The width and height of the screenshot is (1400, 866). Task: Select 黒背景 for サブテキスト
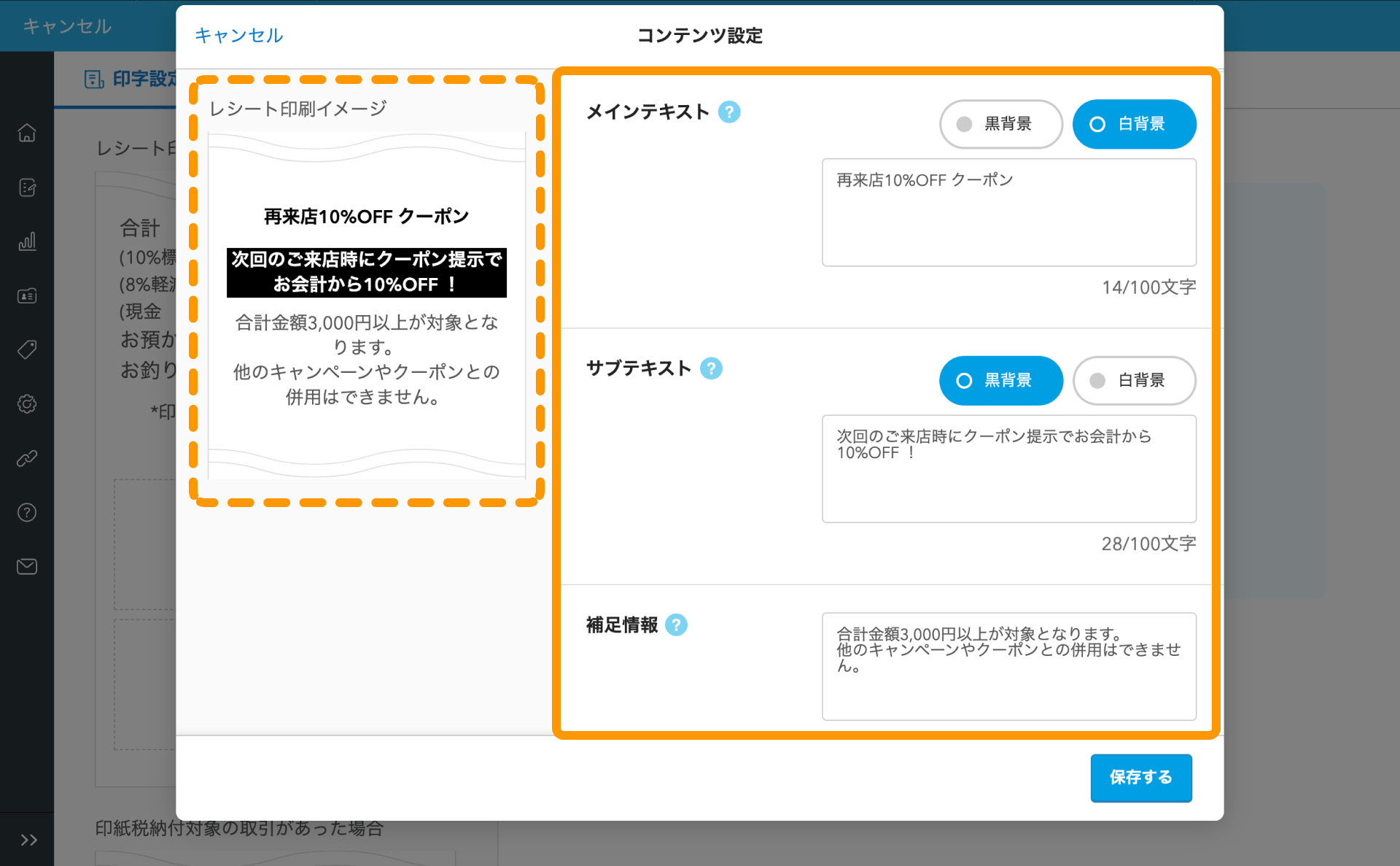point(1001,380)
